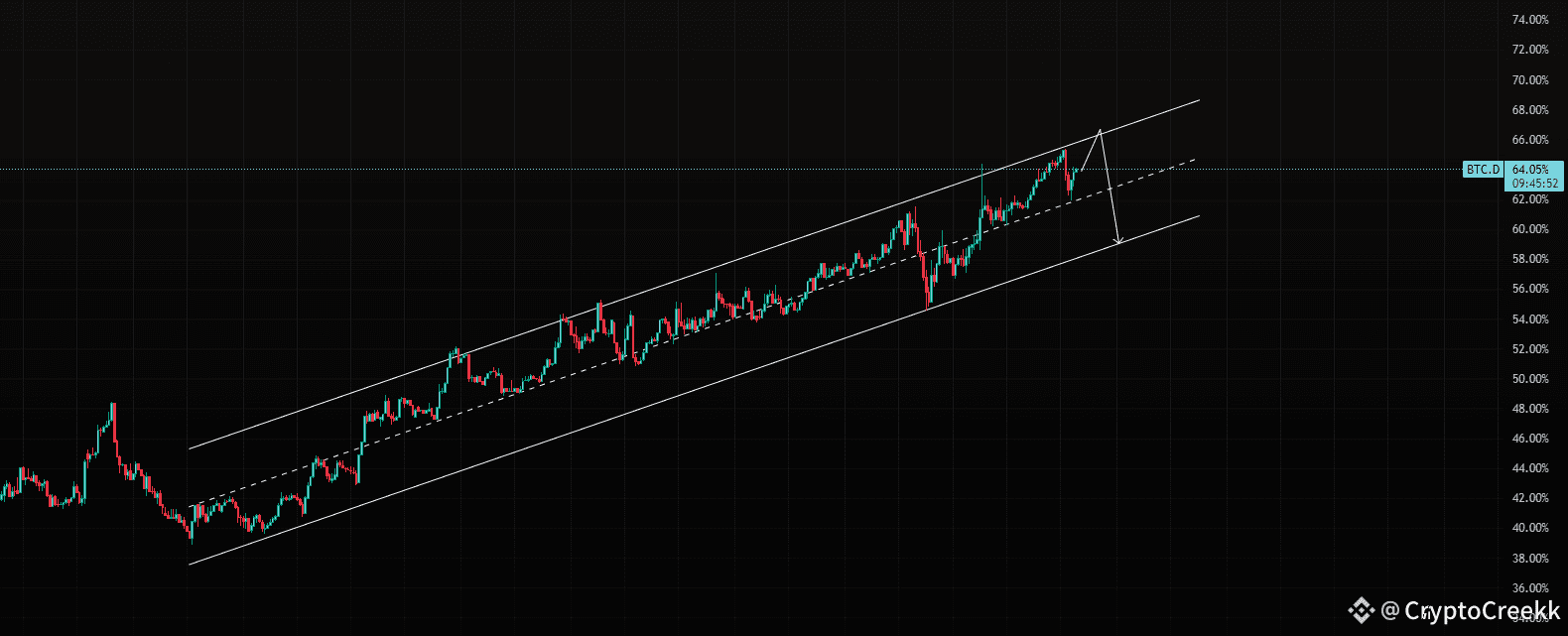Click the 50.00% price axis label
Image resolution: width=1568 pixels, height=636 pixels.
tap(1529, 379)
